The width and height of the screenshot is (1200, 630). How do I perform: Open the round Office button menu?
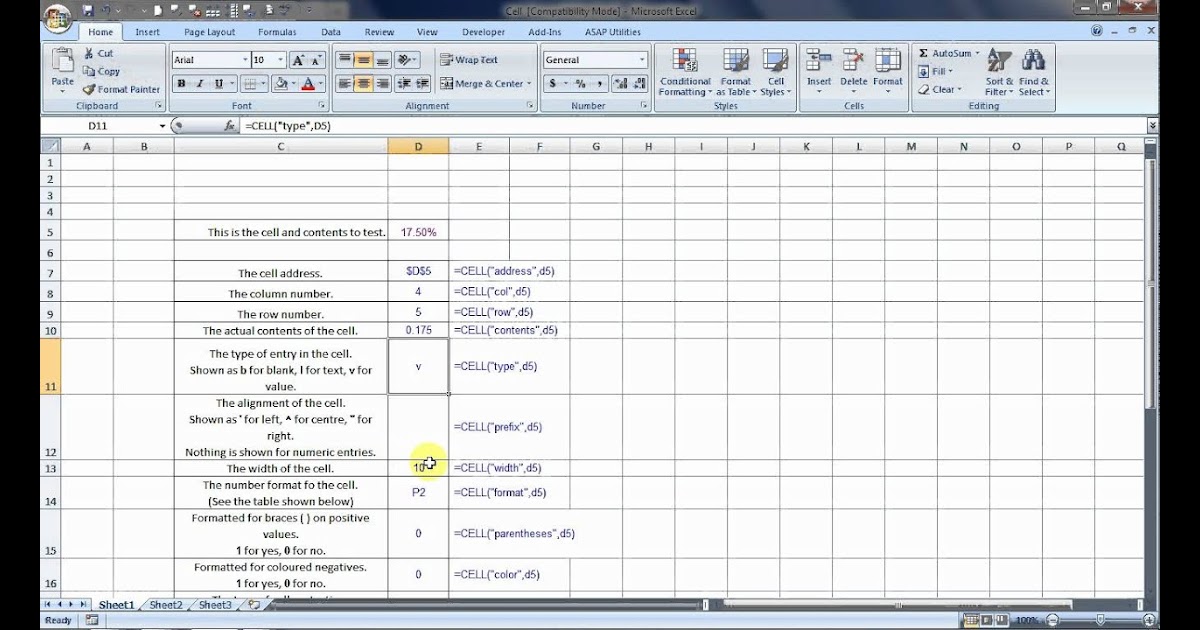pos(58,17)
